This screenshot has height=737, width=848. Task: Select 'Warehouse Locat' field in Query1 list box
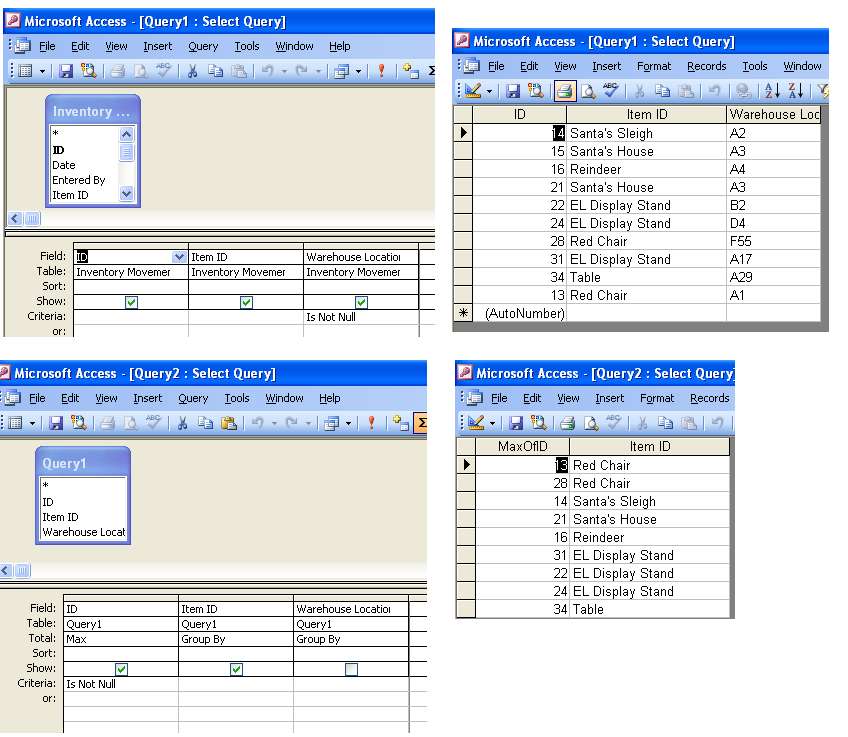point(83,532)
